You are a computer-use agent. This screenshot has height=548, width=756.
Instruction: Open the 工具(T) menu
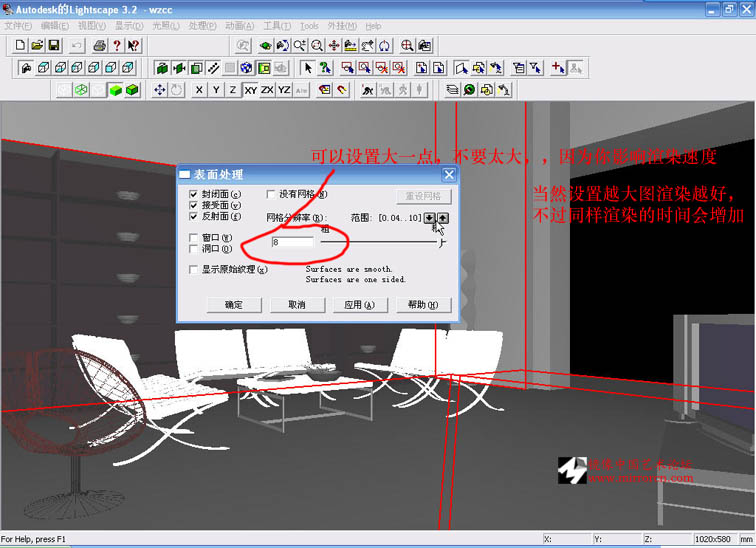277,26
